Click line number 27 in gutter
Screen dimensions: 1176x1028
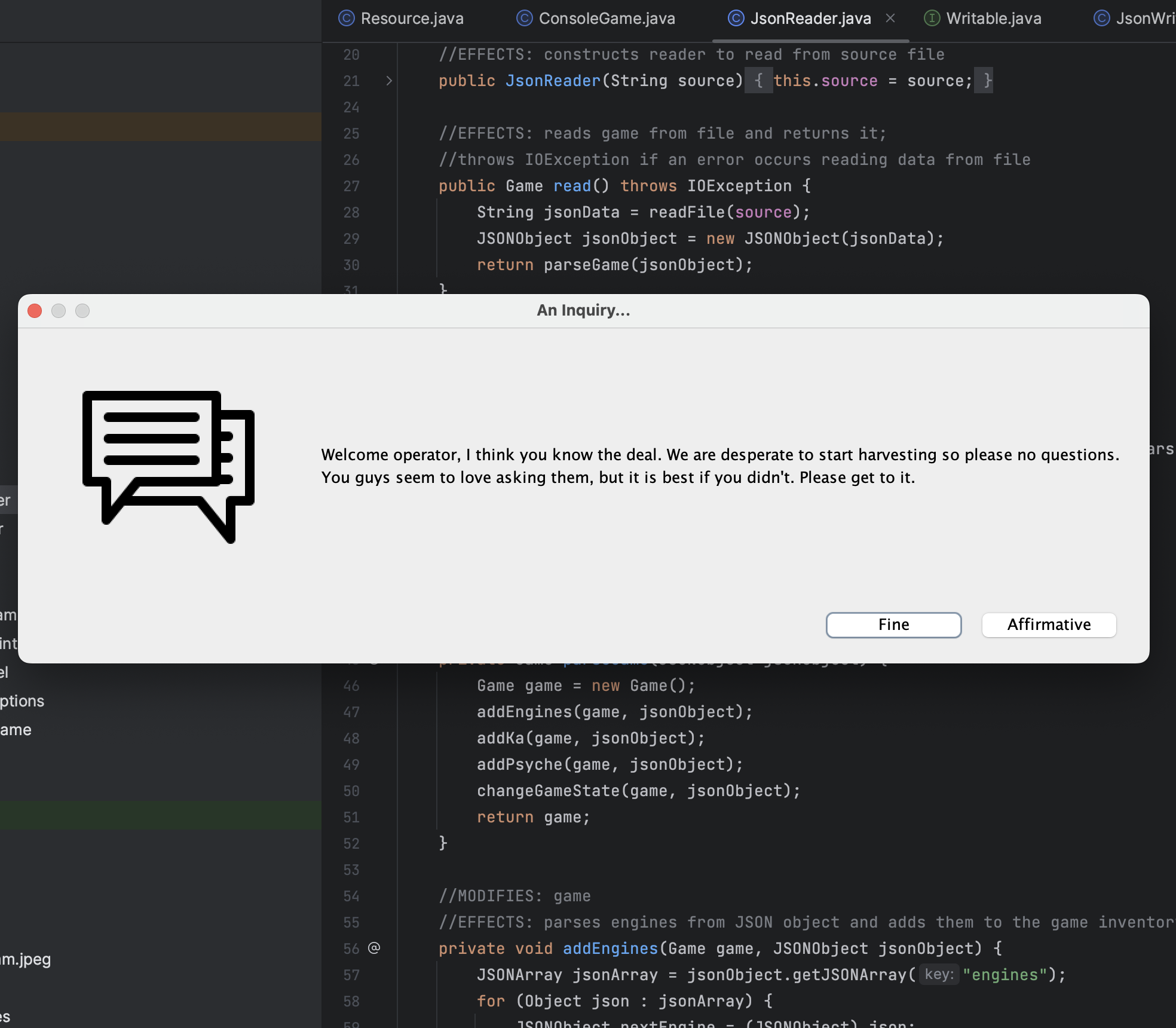pyautogui.click(x=351, y=186)
